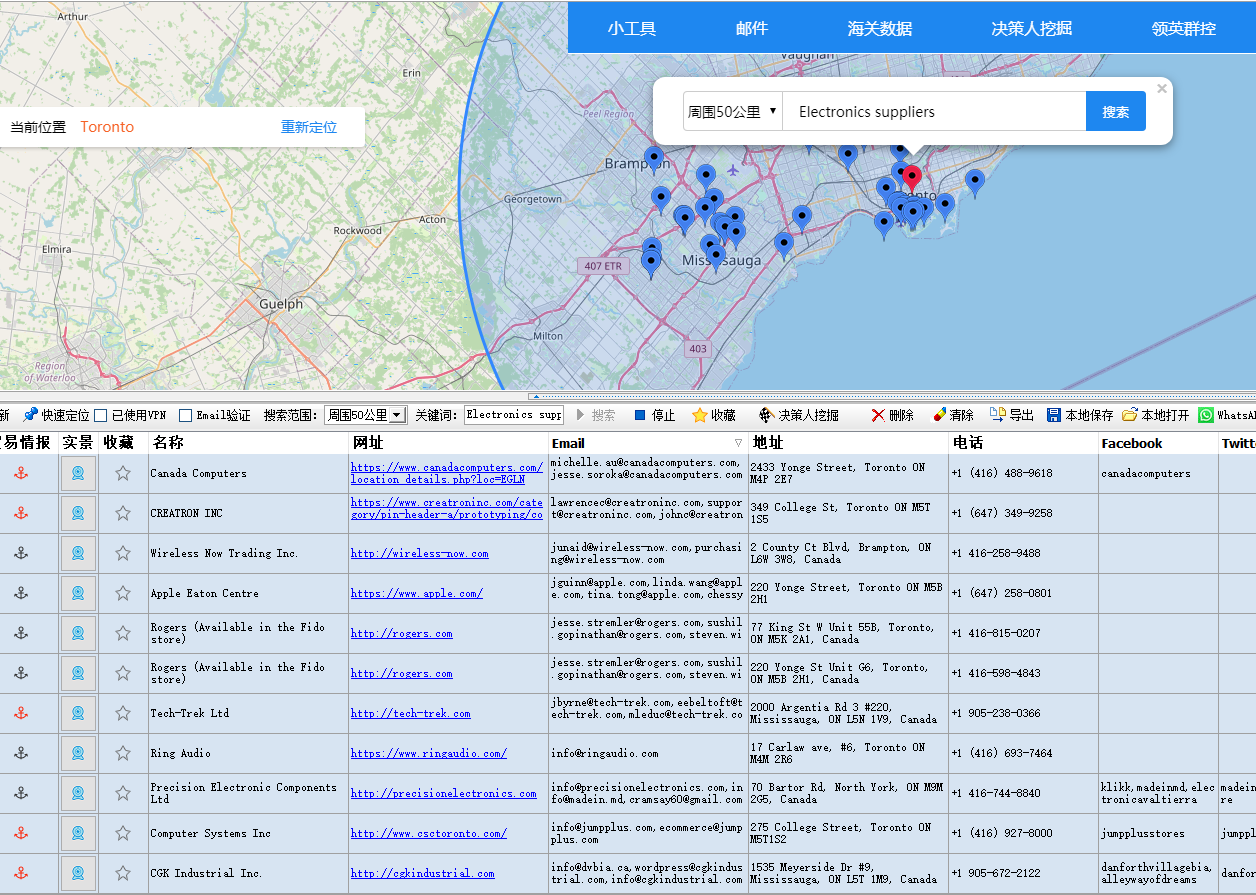The height and width of the screenshot is (895, 1256).
Task: Toggle the 已使用VPN checkbox
Action: 101,415
